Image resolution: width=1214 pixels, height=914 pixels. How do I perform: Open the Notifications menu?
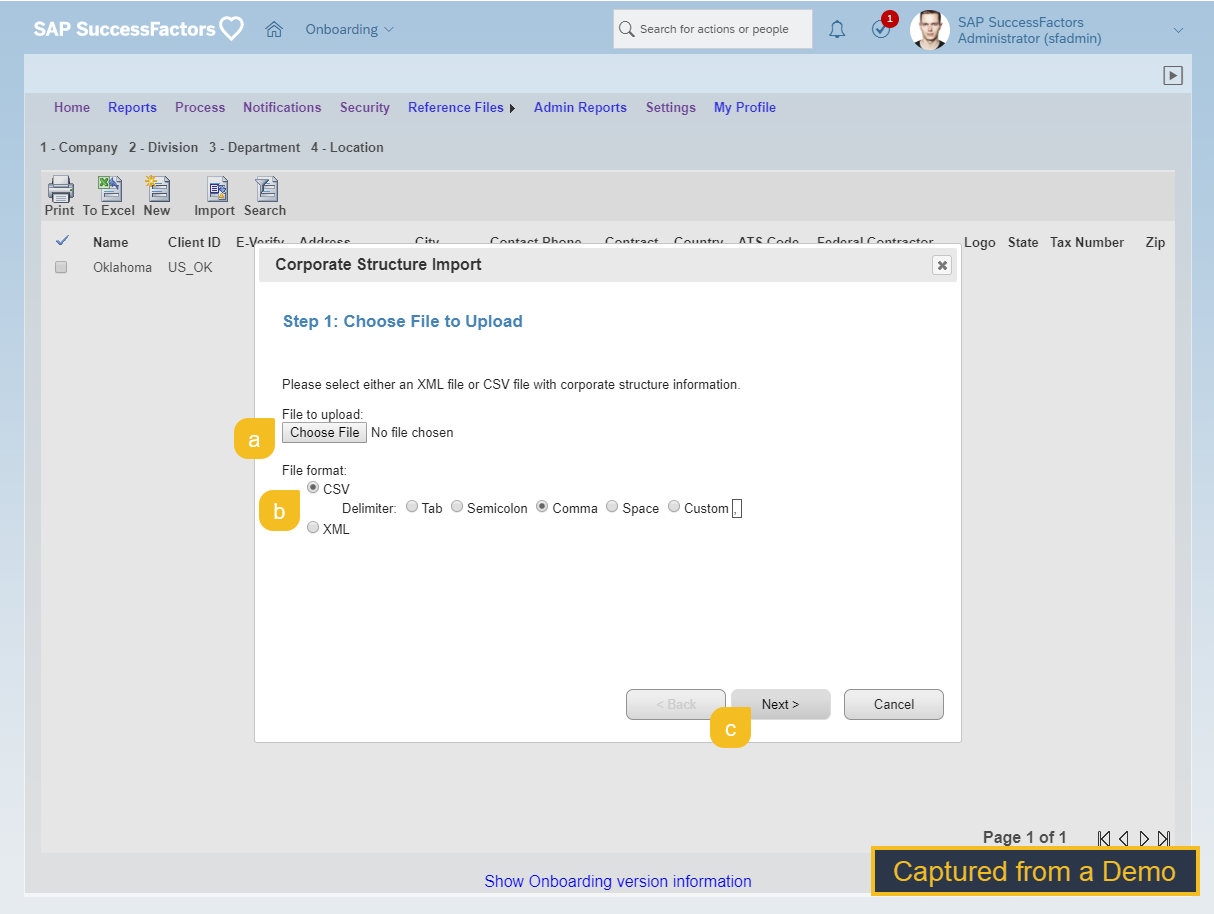(x=282, y=108)
